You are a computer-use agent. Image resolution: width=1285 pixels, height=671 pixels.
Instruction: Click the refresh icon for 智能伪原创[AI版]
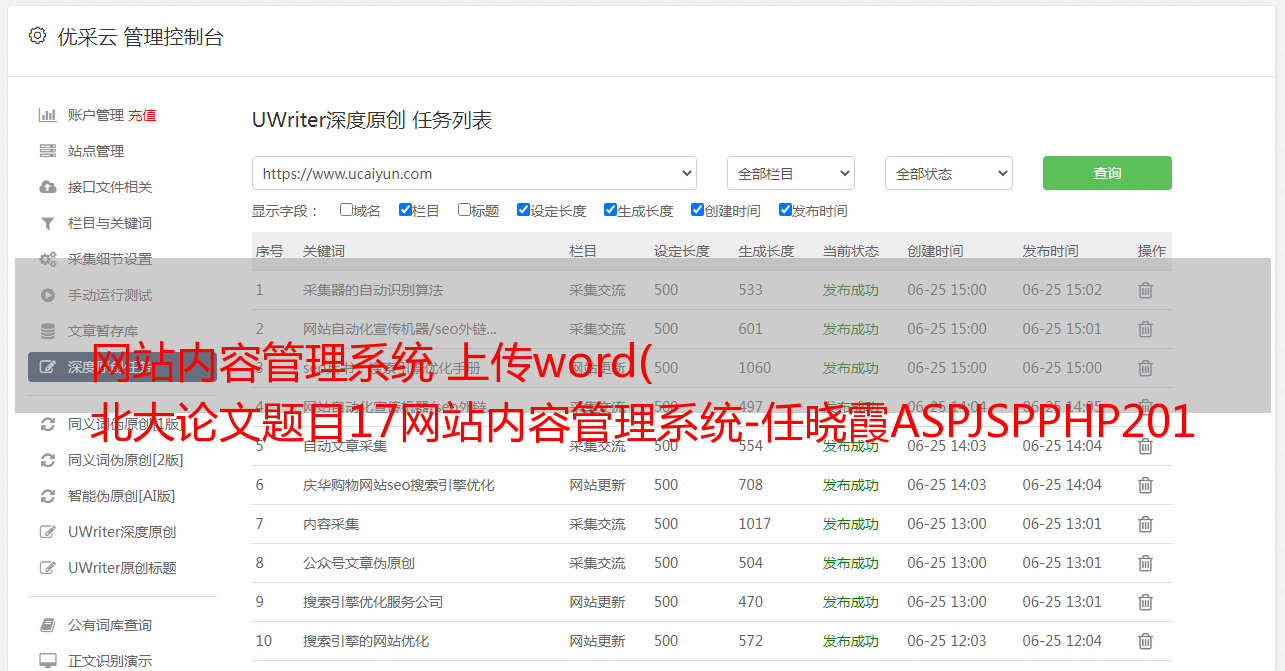[47, 496]
